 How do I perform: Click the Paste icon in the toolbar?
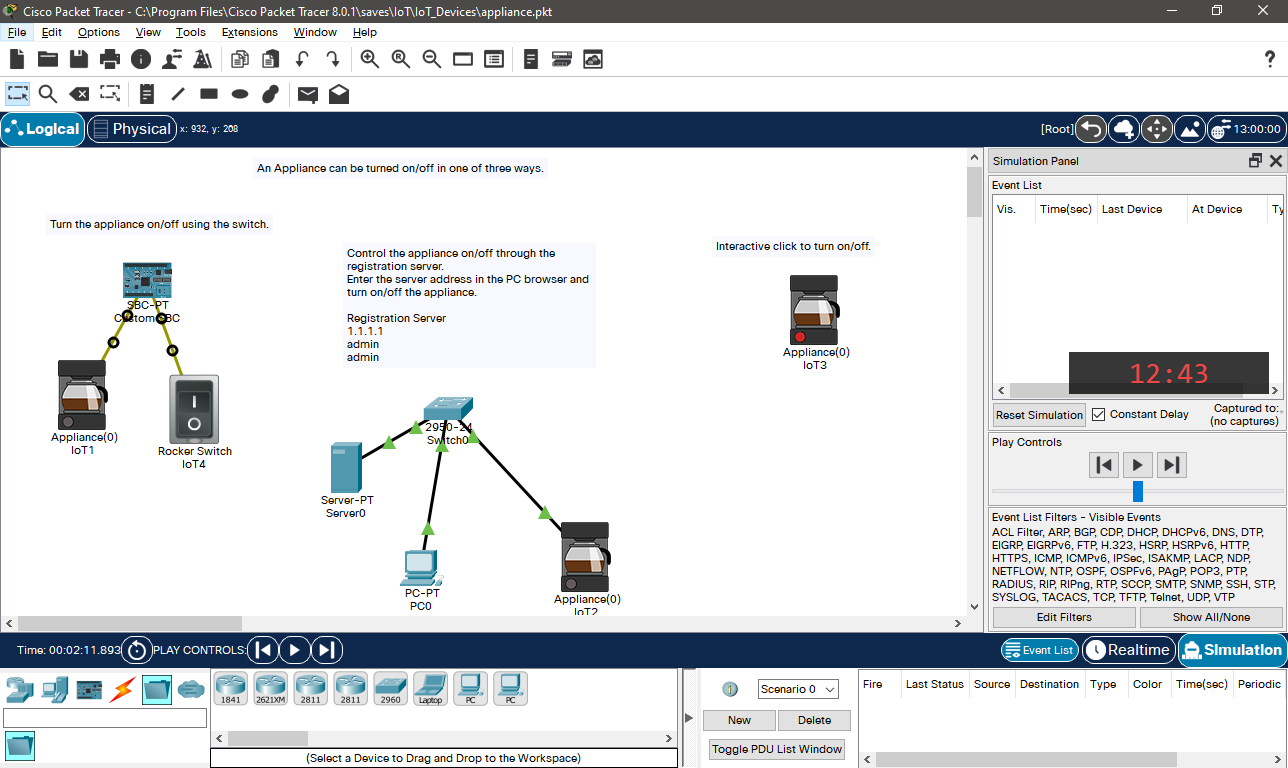[x=270, y=59]
